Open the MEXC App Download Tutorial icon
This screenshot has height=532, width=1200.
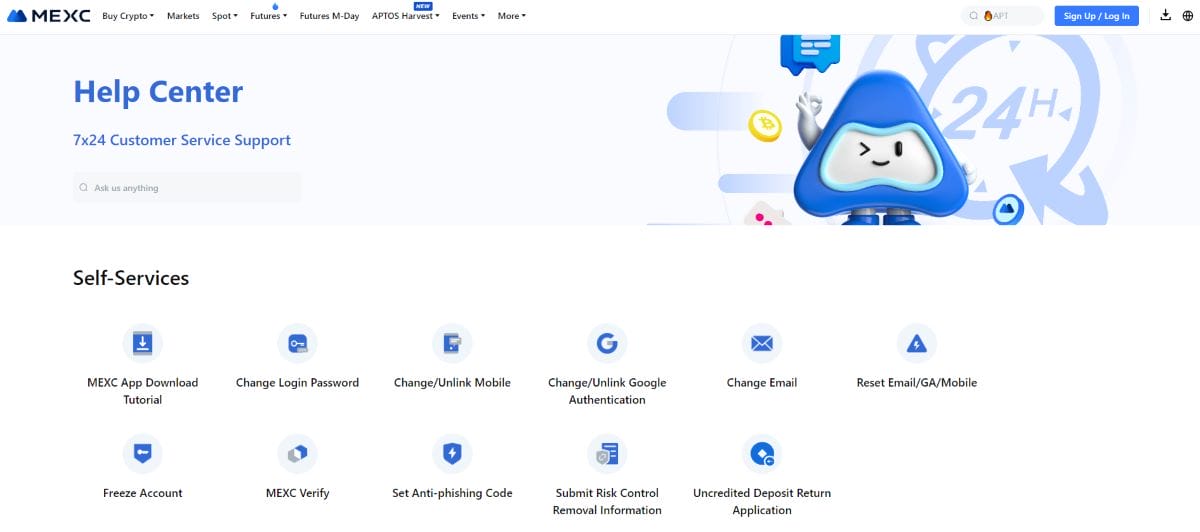pos(143,344)
